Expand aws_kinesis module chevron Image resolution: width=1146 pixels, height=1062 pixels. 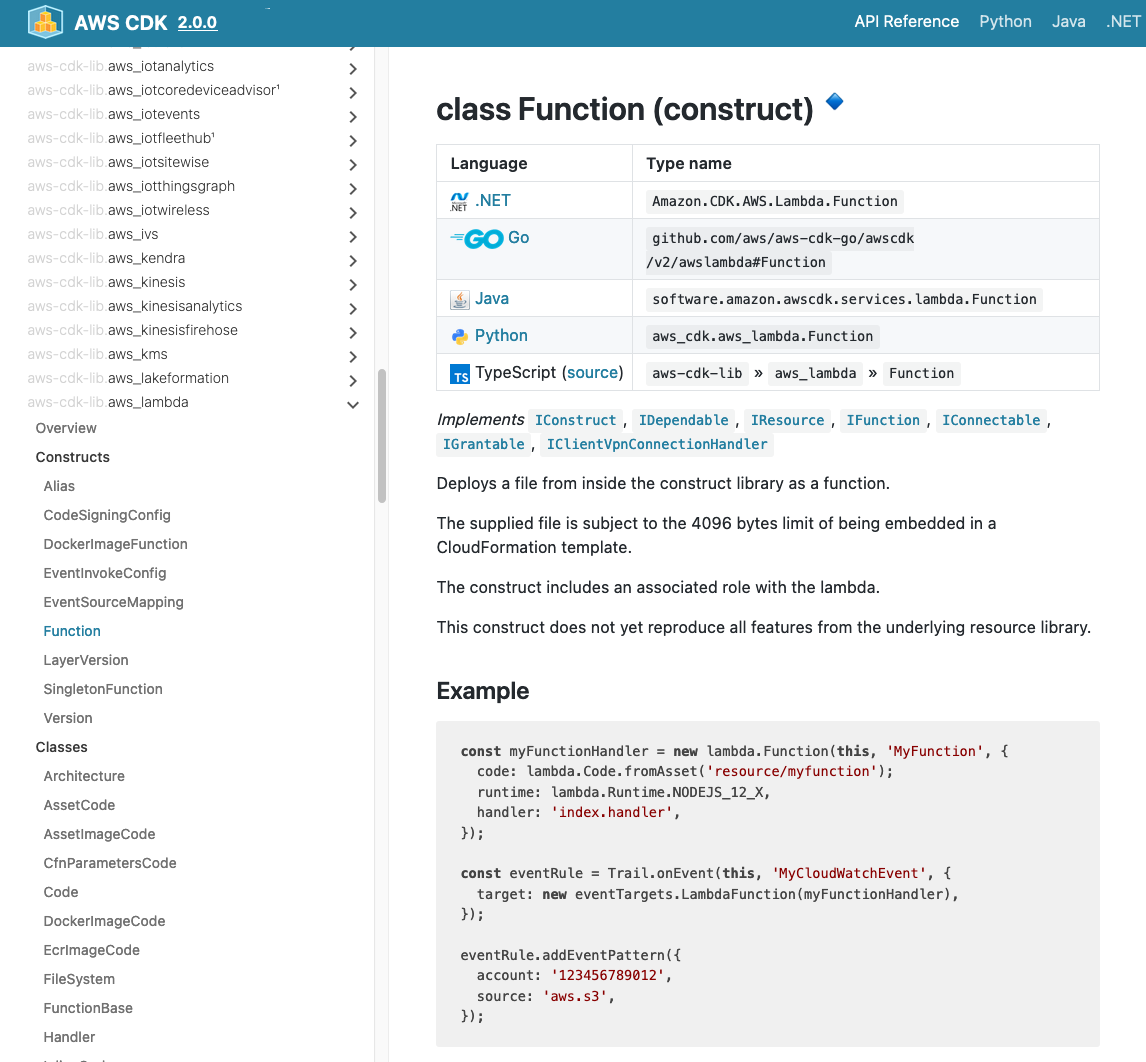tap(353, 284)
